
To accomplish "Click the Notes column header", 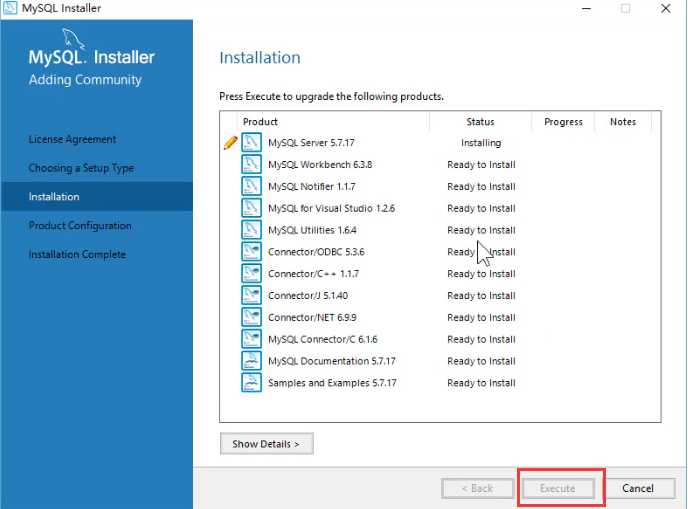I will (623, 122).
